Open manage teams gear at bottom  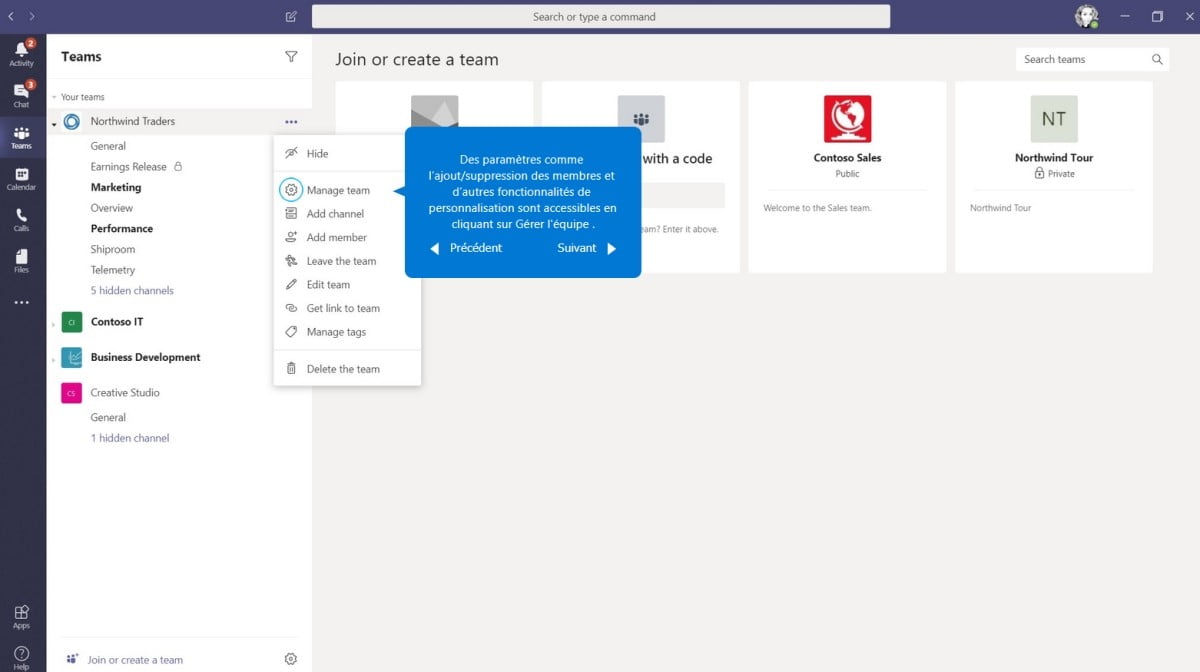coord(291,659)
